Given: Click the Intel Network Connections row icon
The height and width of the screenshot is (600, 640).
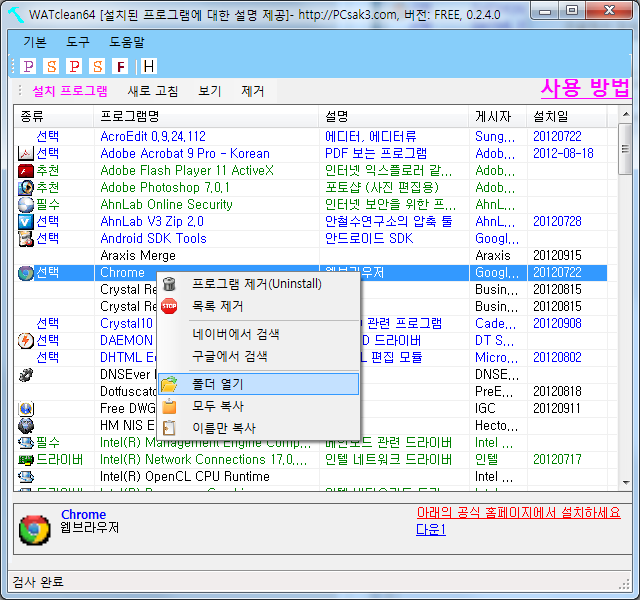Looking at the screenshot, I should tap(26, 460).
